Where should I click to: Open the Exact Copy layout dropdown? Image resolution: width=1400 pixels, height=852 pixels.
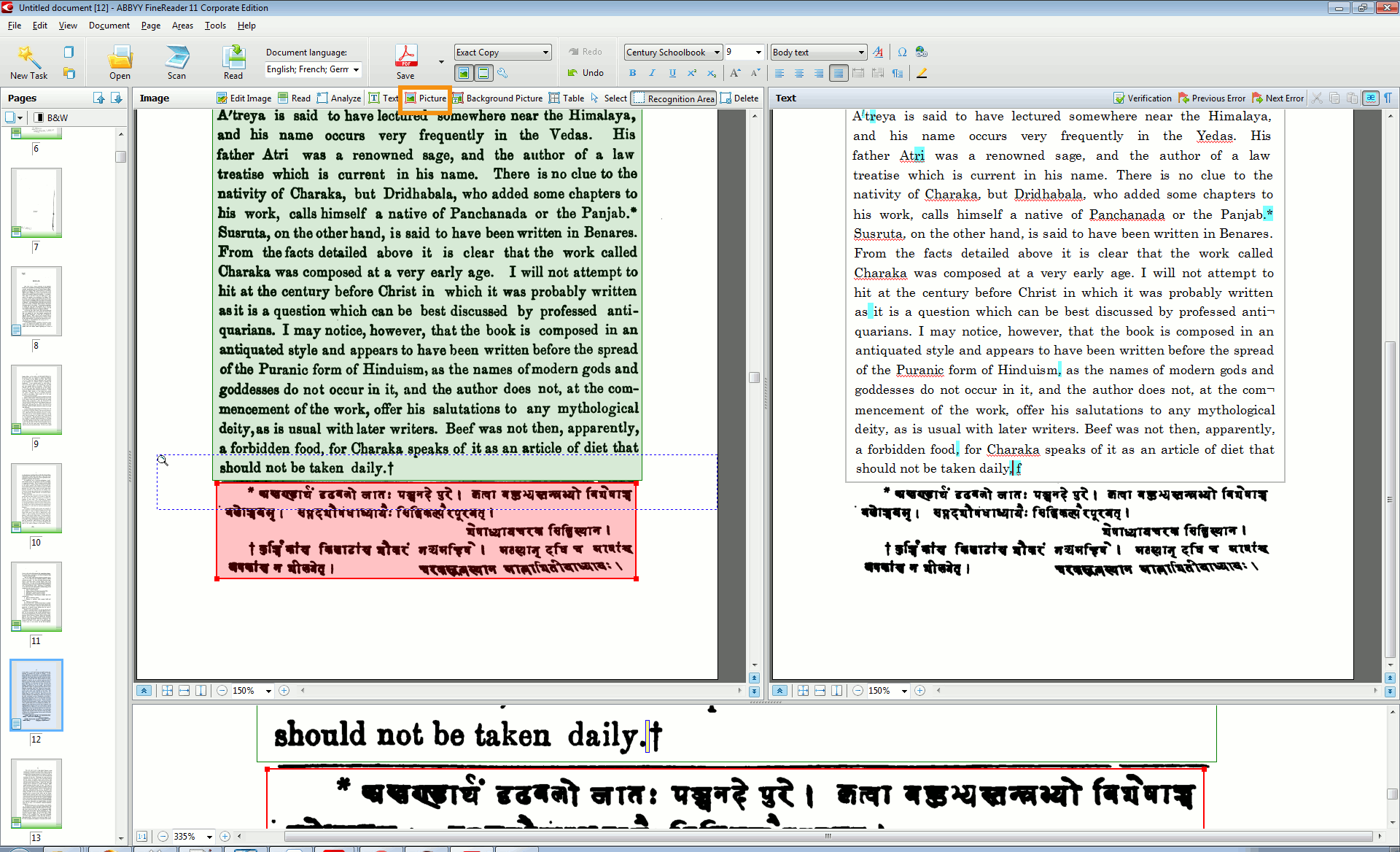[545, 52]
